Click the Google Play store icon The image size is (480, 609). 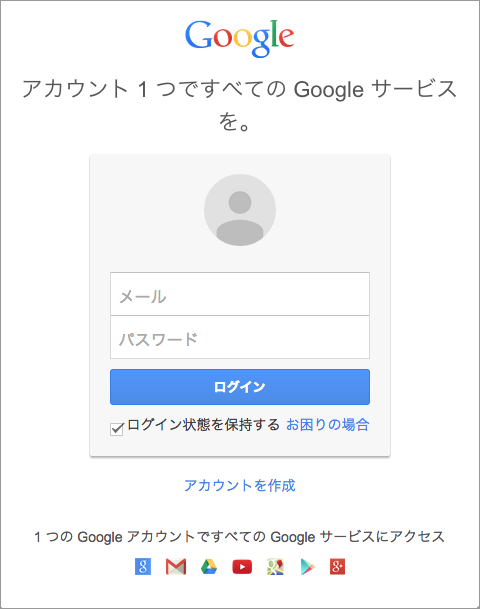[x=308, y=567]
